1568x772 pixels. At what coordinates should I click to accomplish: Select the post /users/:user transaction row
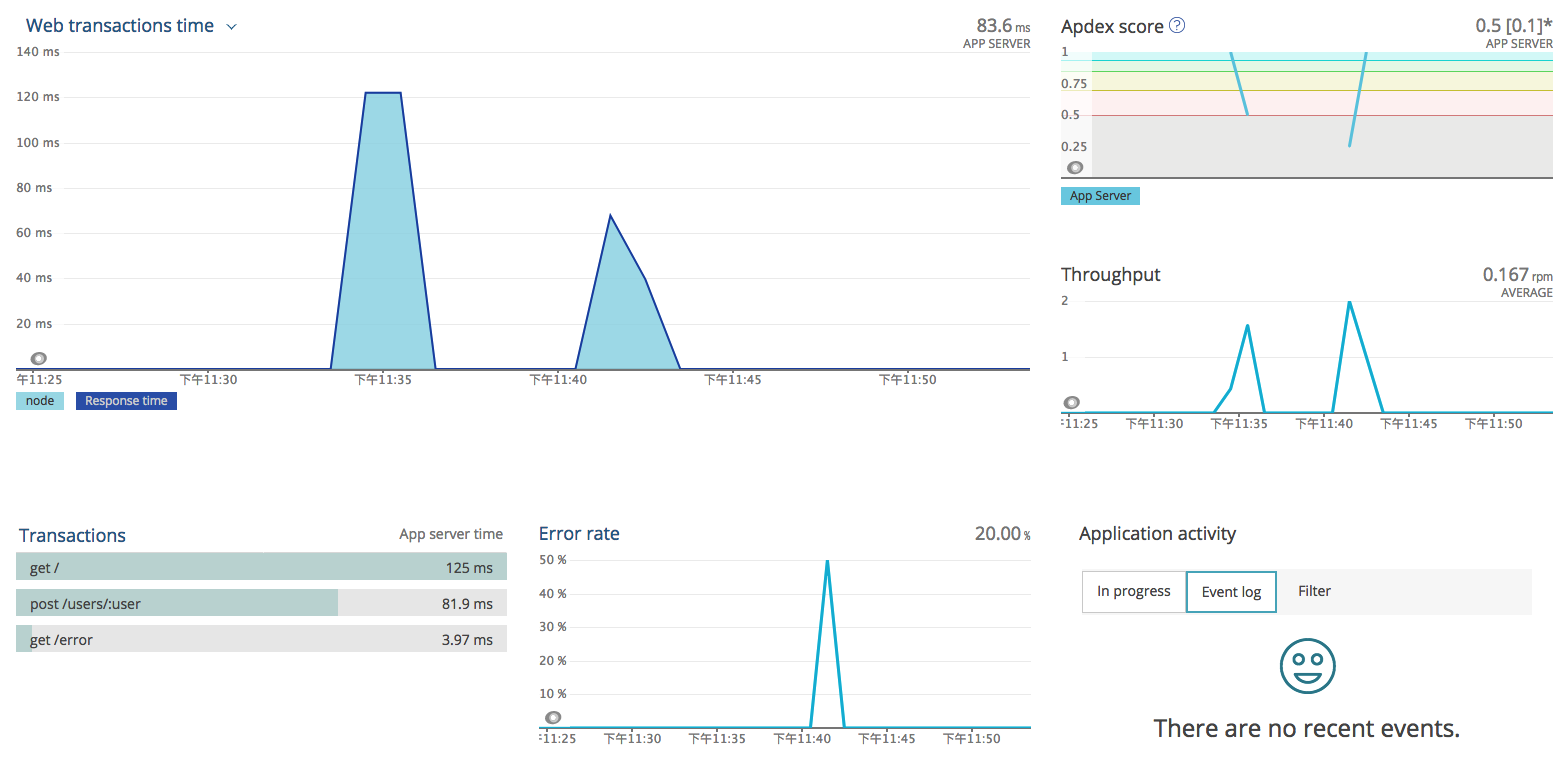pyautogui.click(x=261, y=604)
